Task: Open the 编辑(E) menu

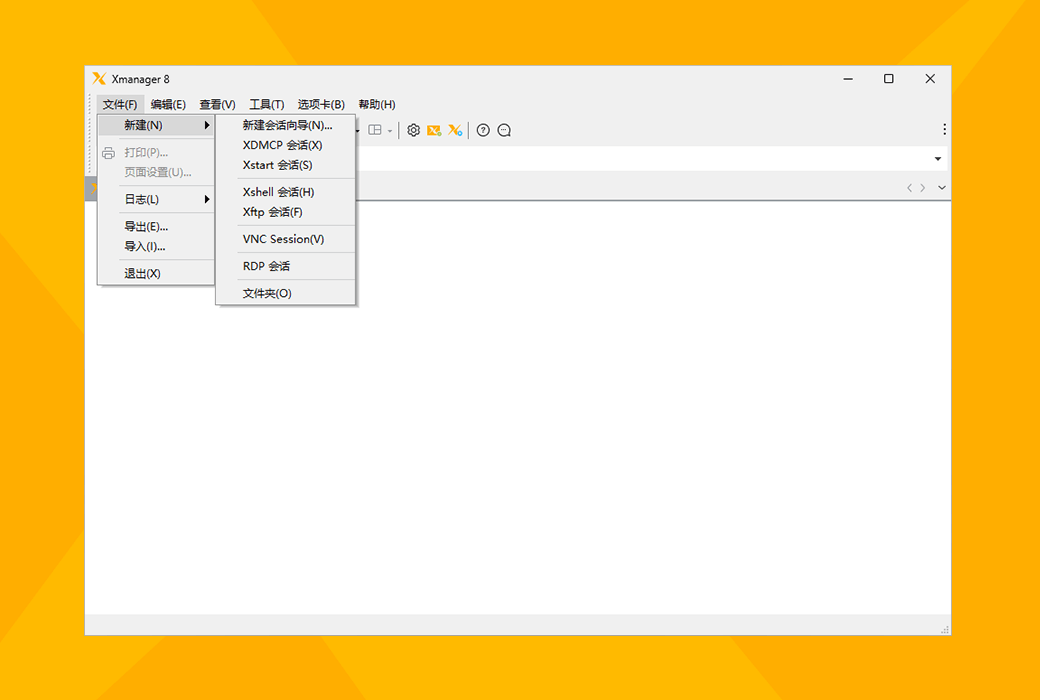Action: [168, 104]
